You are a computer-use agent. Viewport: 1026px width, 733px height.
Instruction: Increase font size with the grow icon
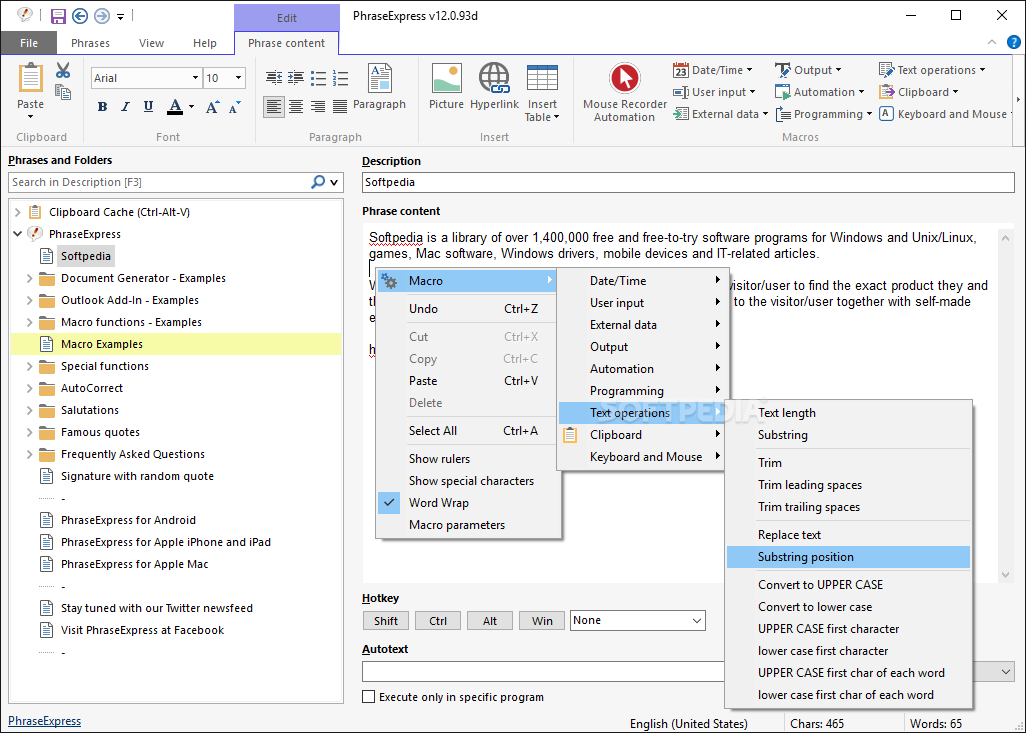(x=212, y=107)
